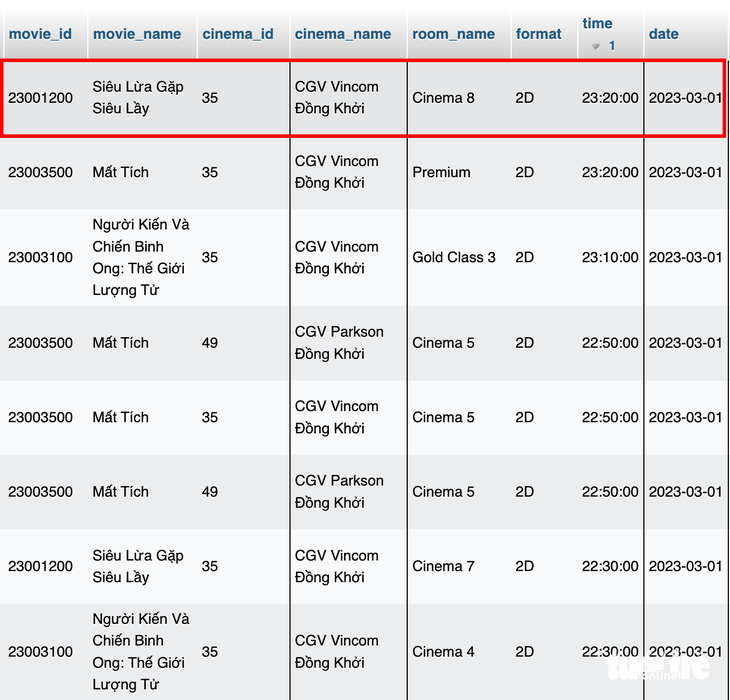The width and height of the screenshot is (730, 700).
Task: Select the 'Cinema 4' room cell
Action: [443, 652]
